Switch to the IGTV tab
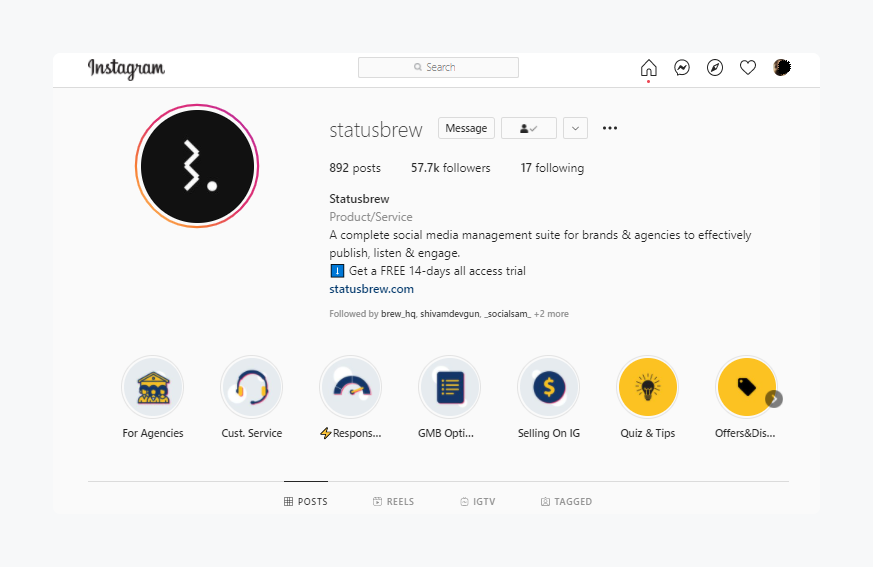The image size is (873, 567). 478,502
